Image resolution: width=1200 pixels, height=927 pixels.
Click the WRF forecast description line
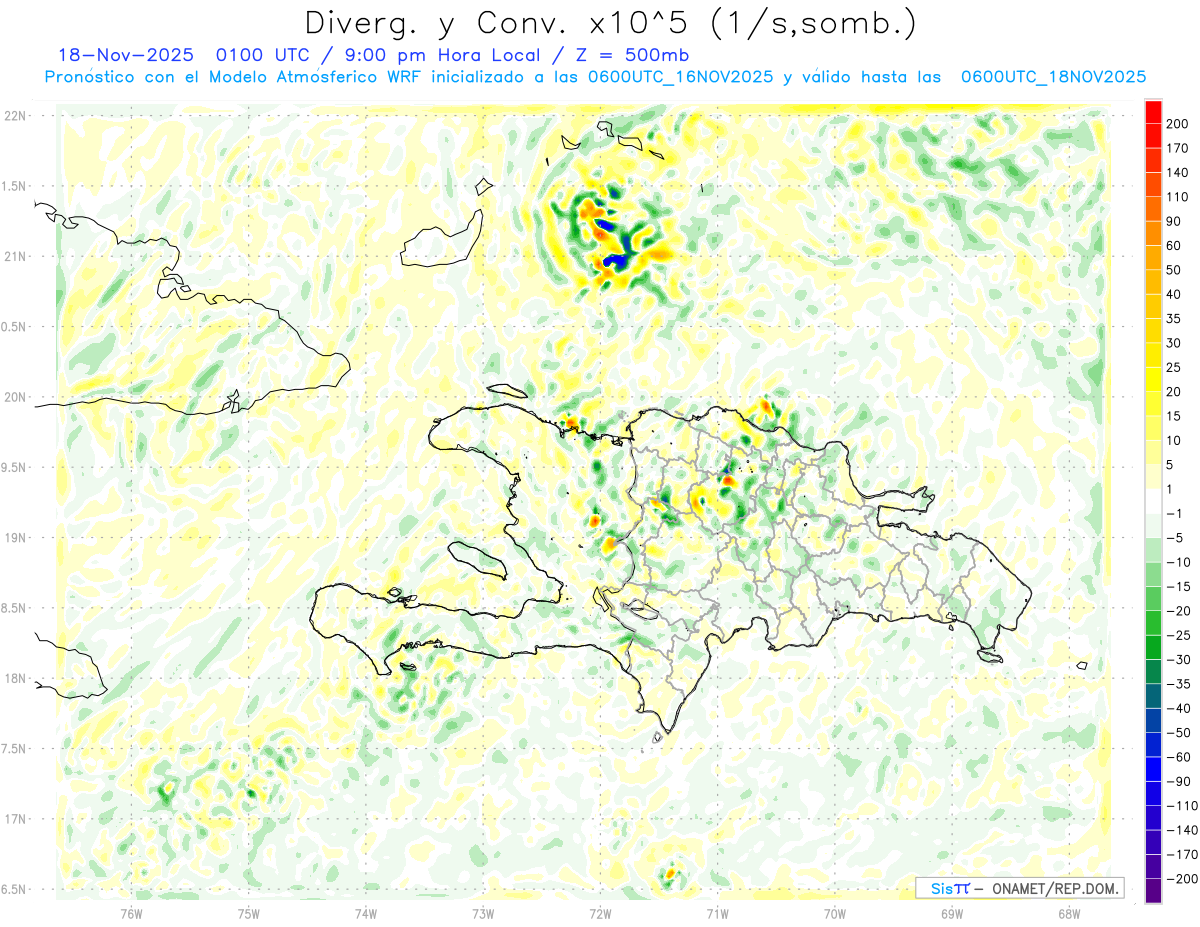click(x=595, y=77)
